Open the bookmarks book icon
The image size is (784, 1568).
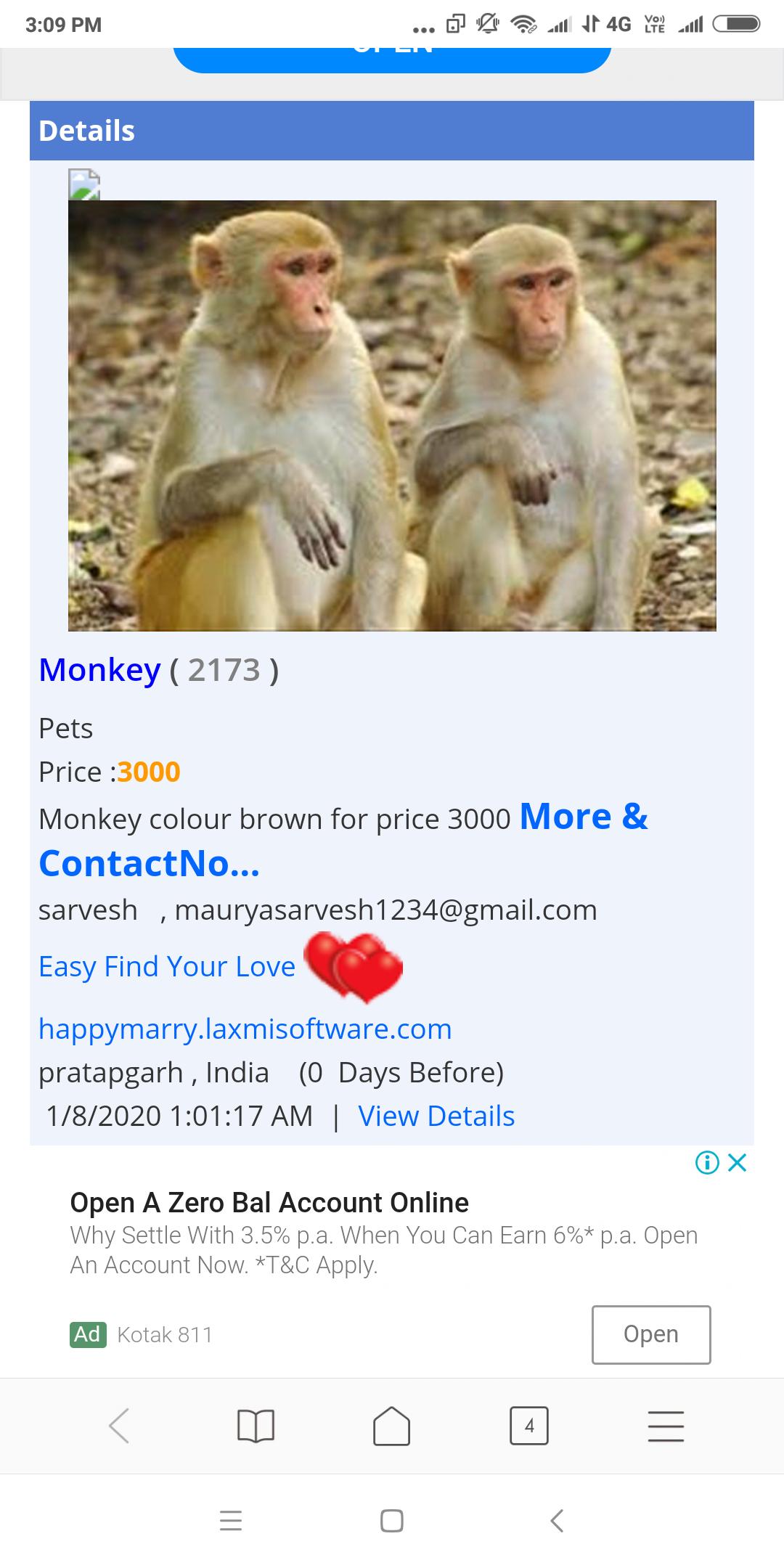pyautogui.click(x=256, y=1426)
